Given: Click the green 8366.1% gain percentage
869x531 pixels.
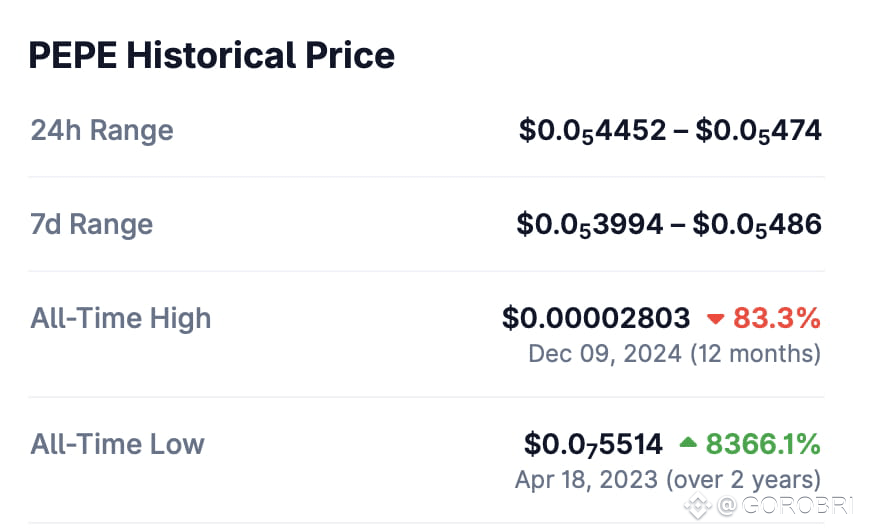Looking at the screenshot, I should (763, 444).
